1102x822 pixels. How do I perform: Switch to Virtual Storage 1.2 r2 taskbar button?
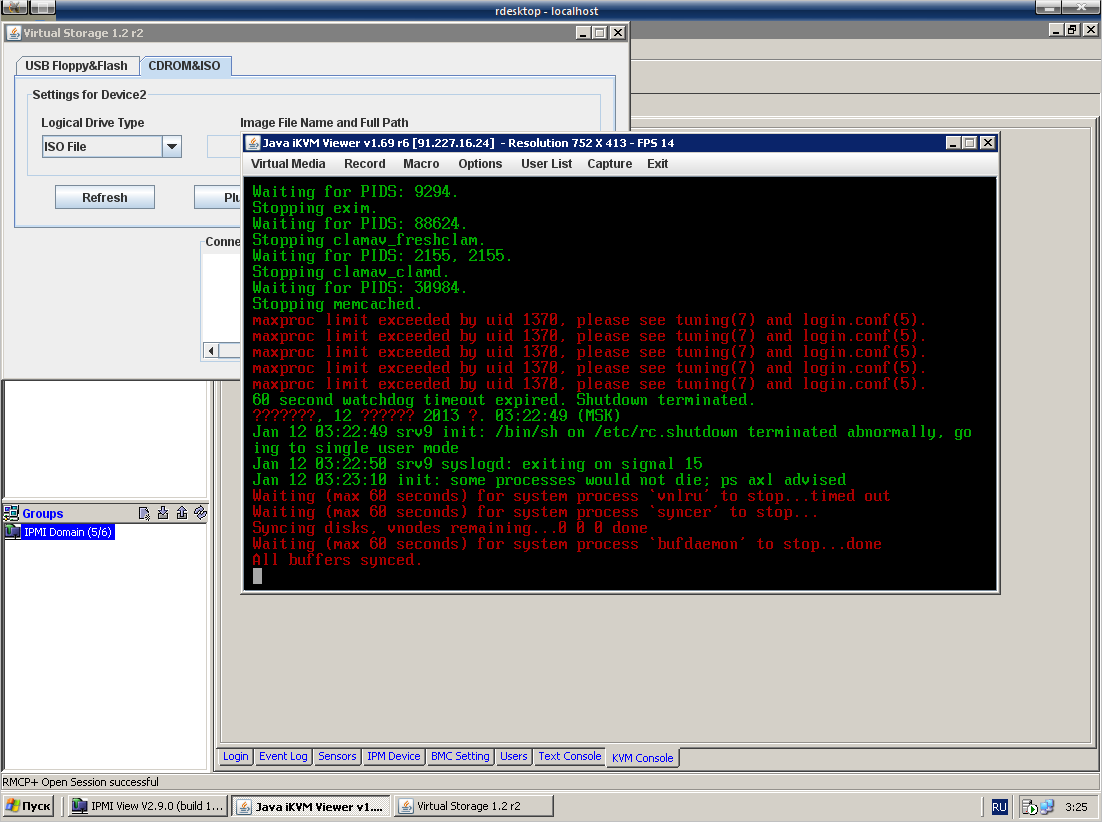click(474, 806)
